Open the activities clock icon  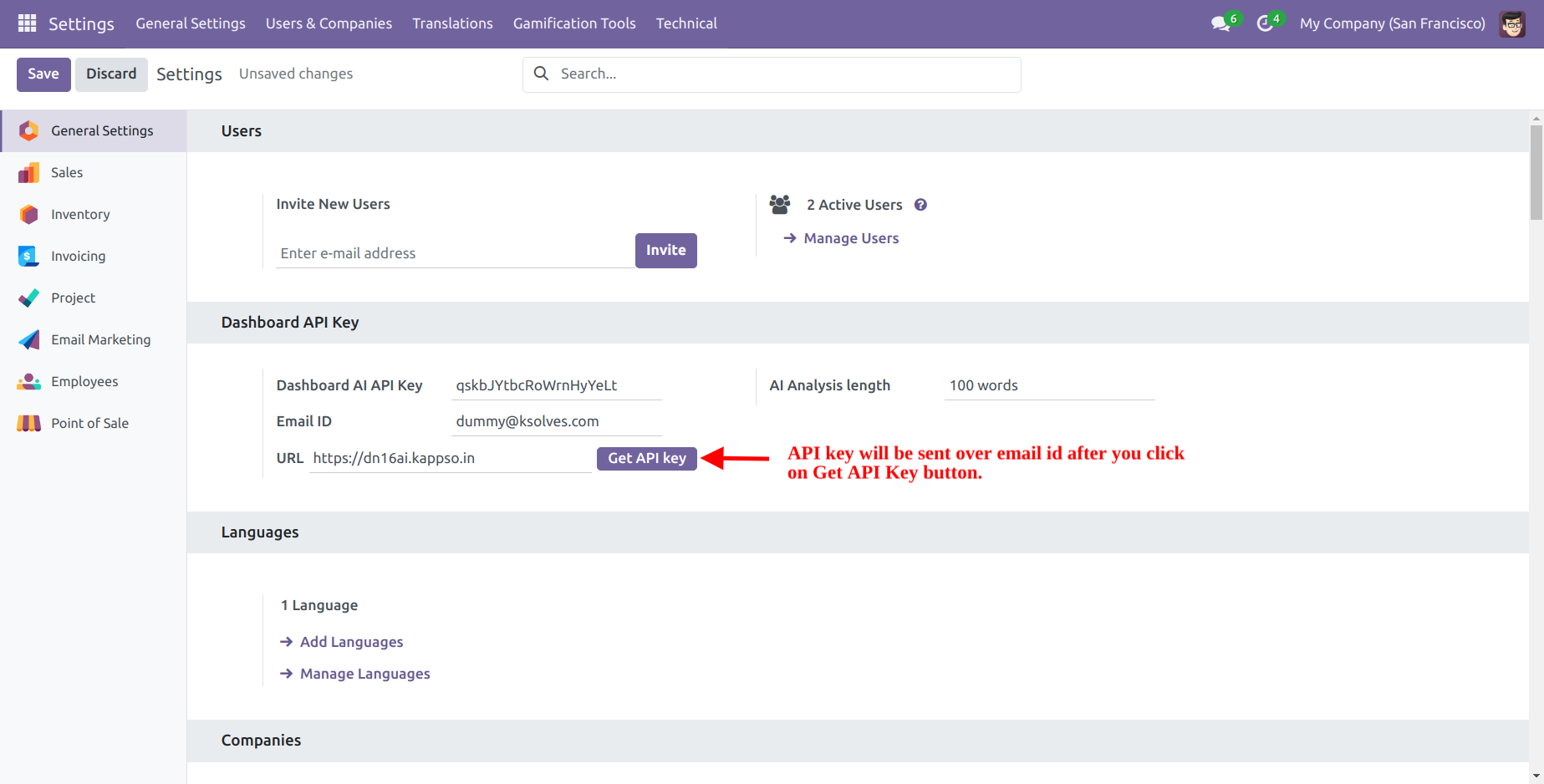click(x=1265, y=23)
